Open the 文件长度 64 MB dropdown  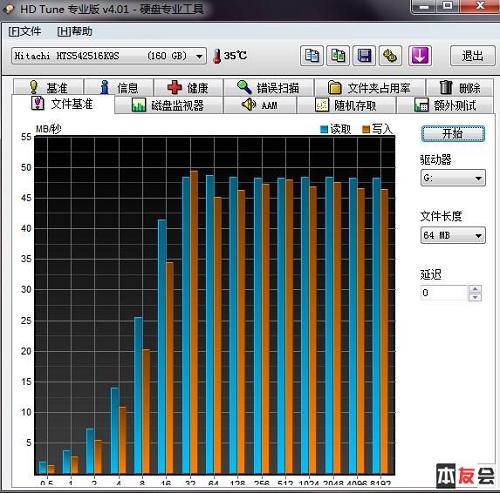(453, 235)
